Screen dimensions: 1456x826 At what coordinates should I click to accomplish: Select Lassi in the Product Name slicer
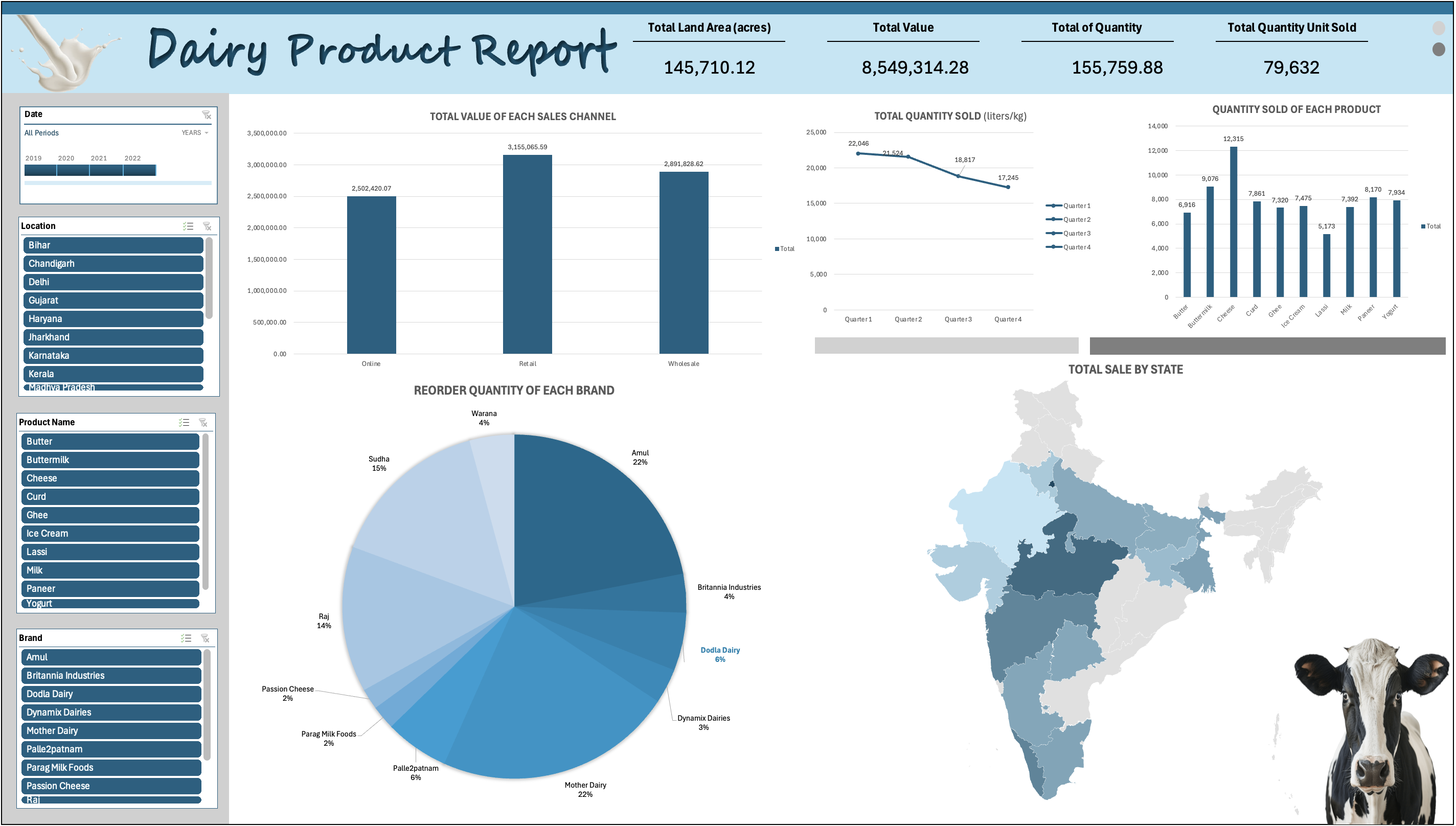(x=110, y=553)
